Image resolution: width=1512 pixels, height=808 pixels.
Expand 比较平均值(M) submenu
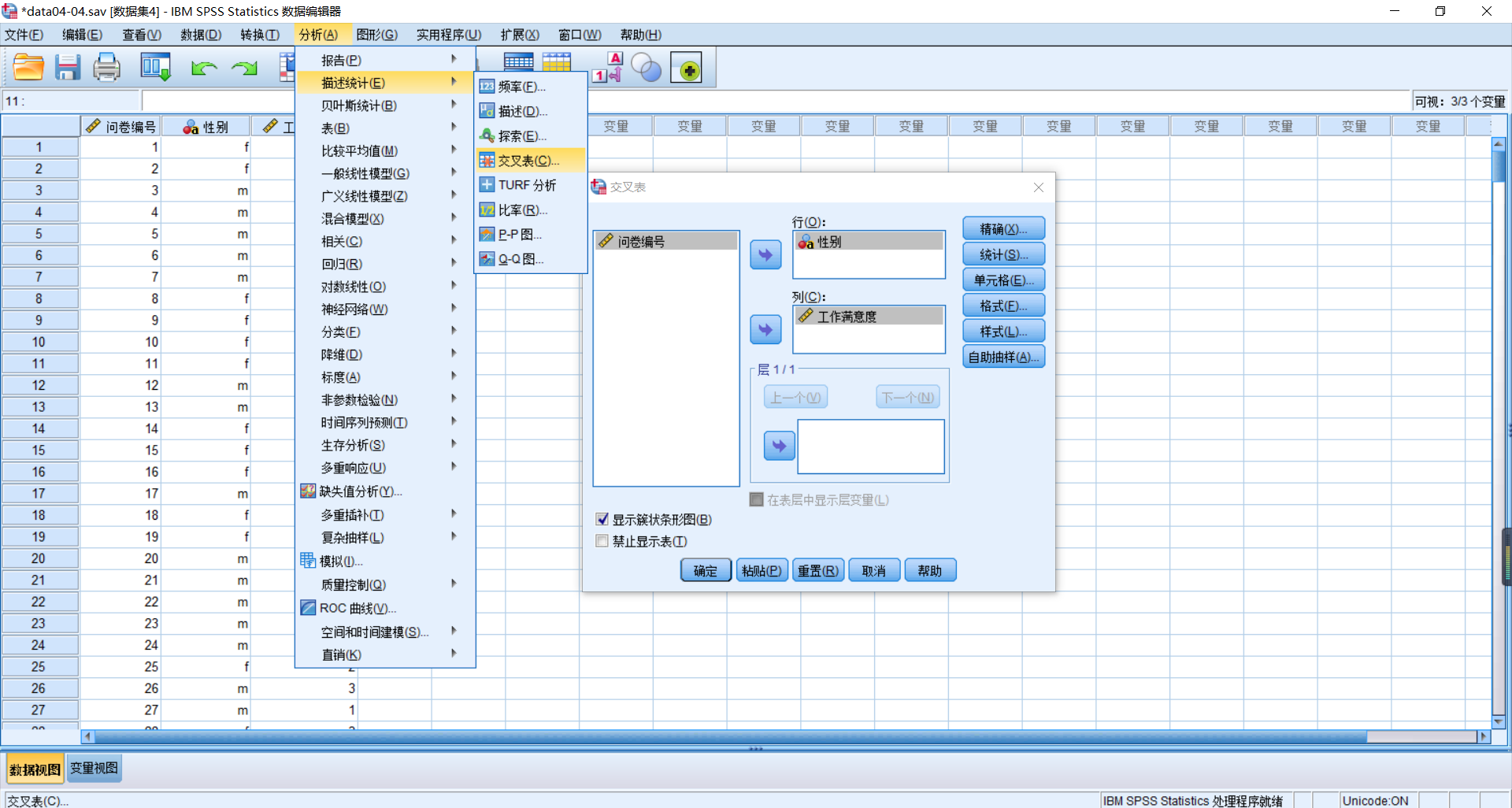coord(385,151)
